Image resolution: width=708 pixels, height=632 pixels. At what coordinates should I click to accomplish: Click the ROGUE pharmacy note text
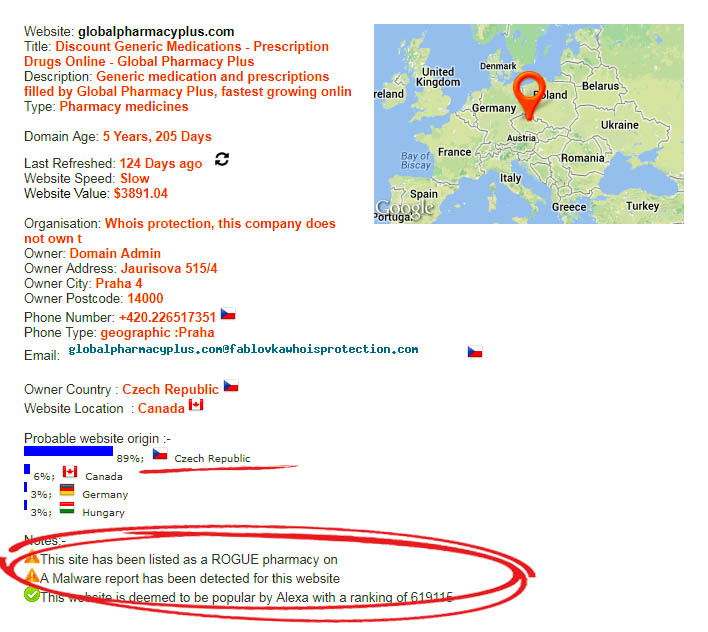coord(189,560)
